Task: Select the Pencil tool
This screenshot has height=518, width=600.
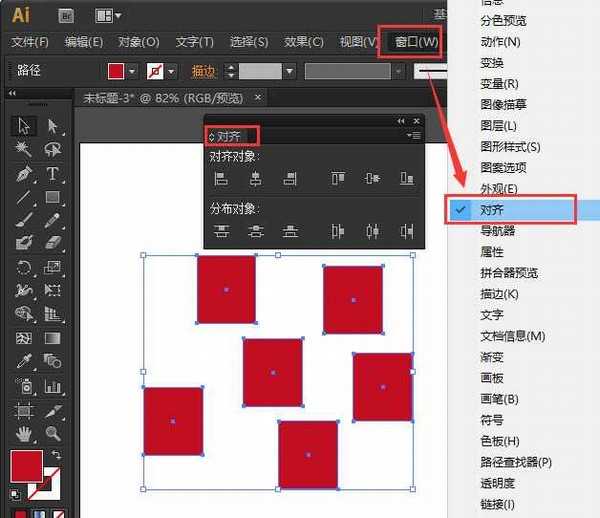Action: [x=52, y=220]
